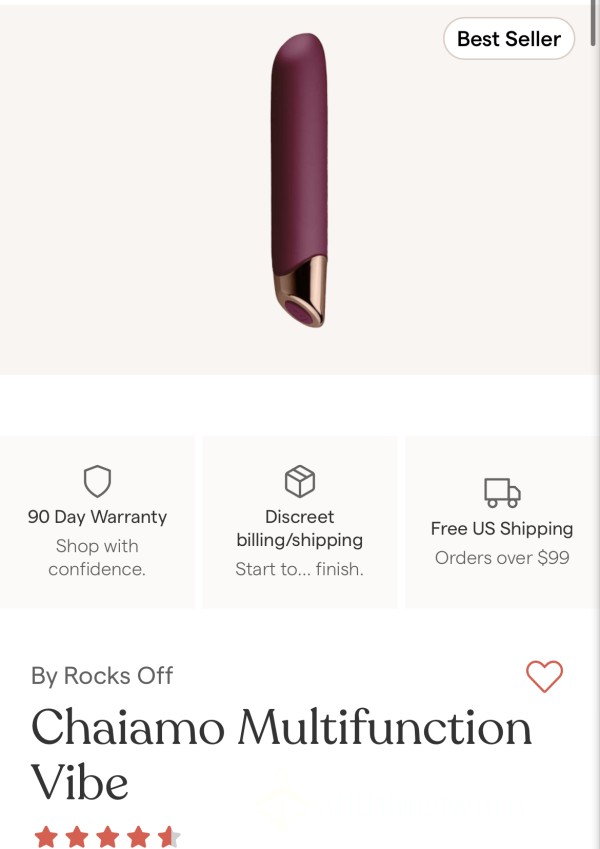
Task: Click the discreet package box icon
Action: pos(300,481)
